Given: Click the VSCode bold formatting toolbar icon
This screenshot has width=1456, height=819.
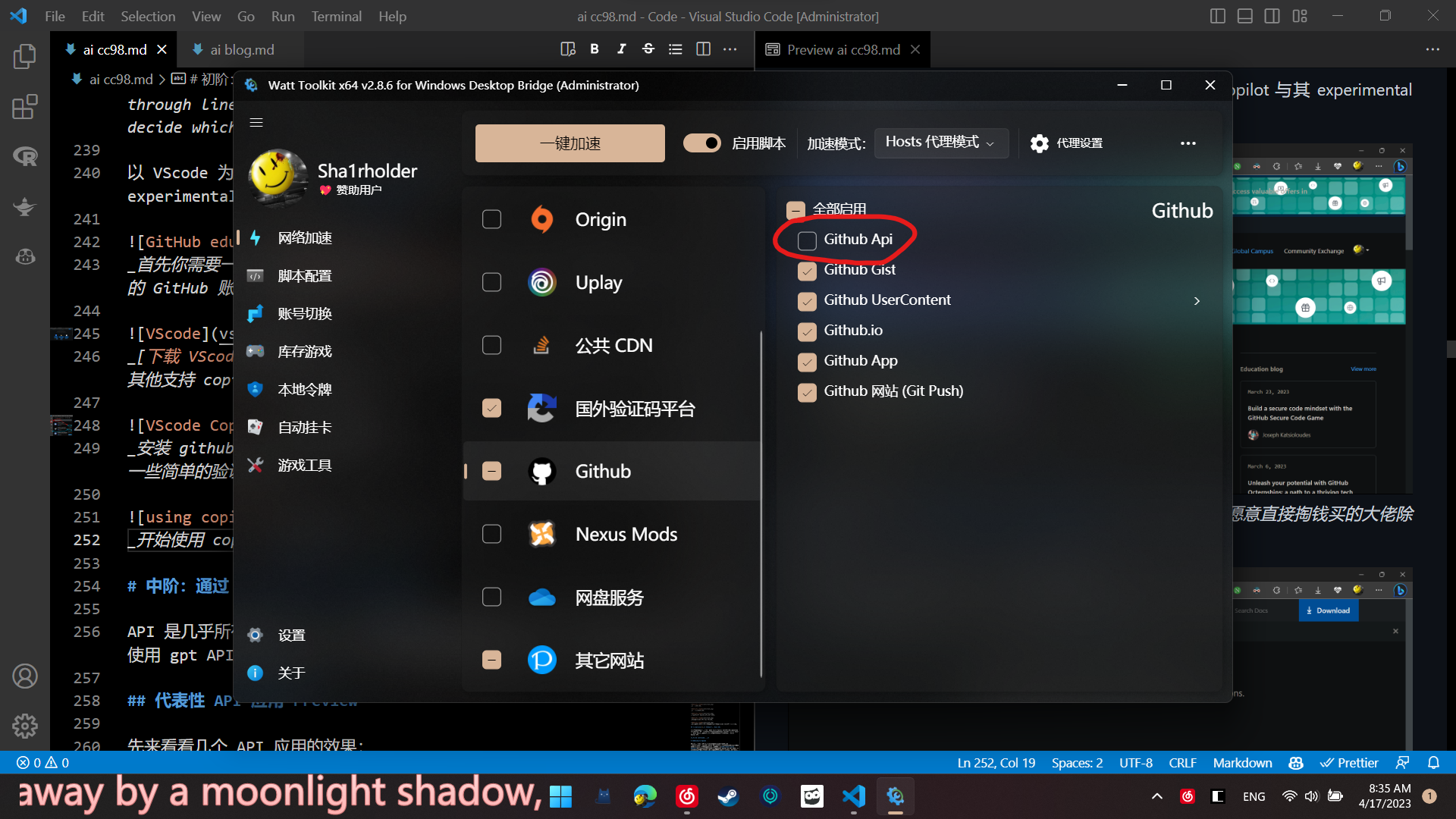Looking at the screenshot, I should point(596,48).
